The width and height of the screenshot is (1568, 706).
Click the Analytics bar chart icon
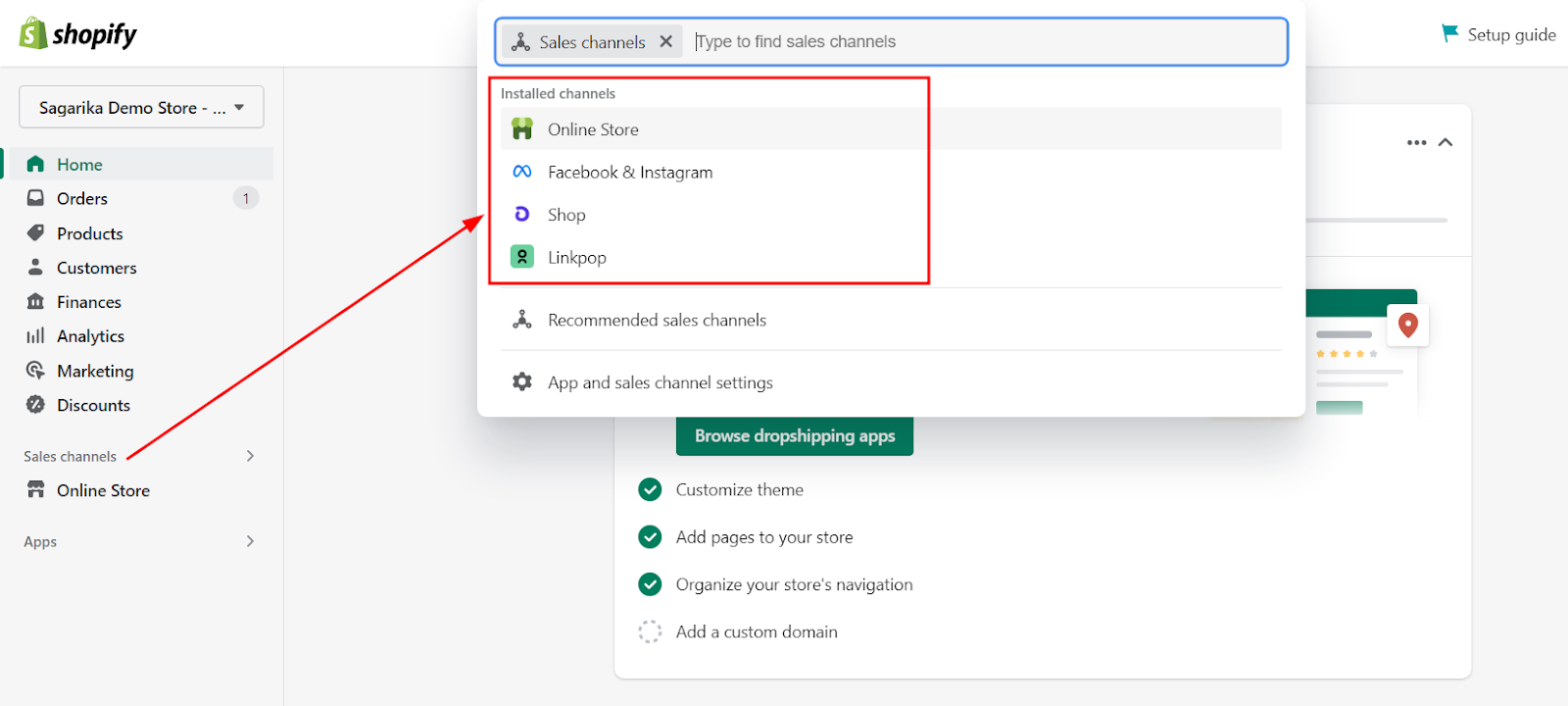(x=35, y=335)
